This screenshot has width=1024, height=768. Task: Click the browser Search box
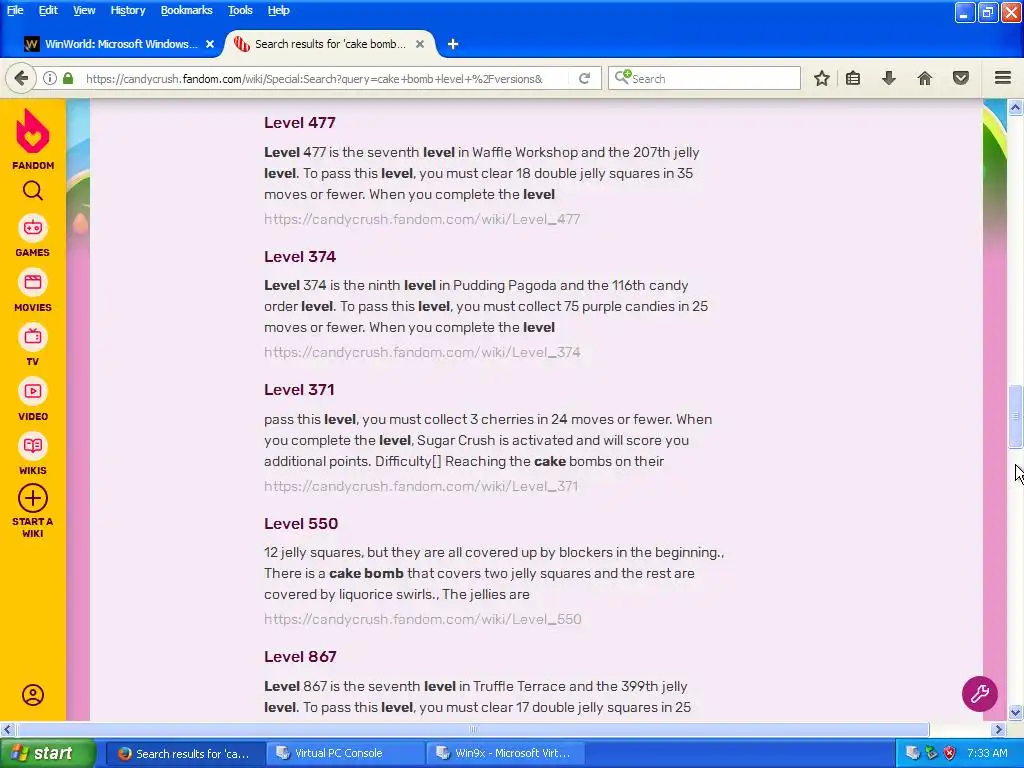pyautogui.click(x=705, y=78)
